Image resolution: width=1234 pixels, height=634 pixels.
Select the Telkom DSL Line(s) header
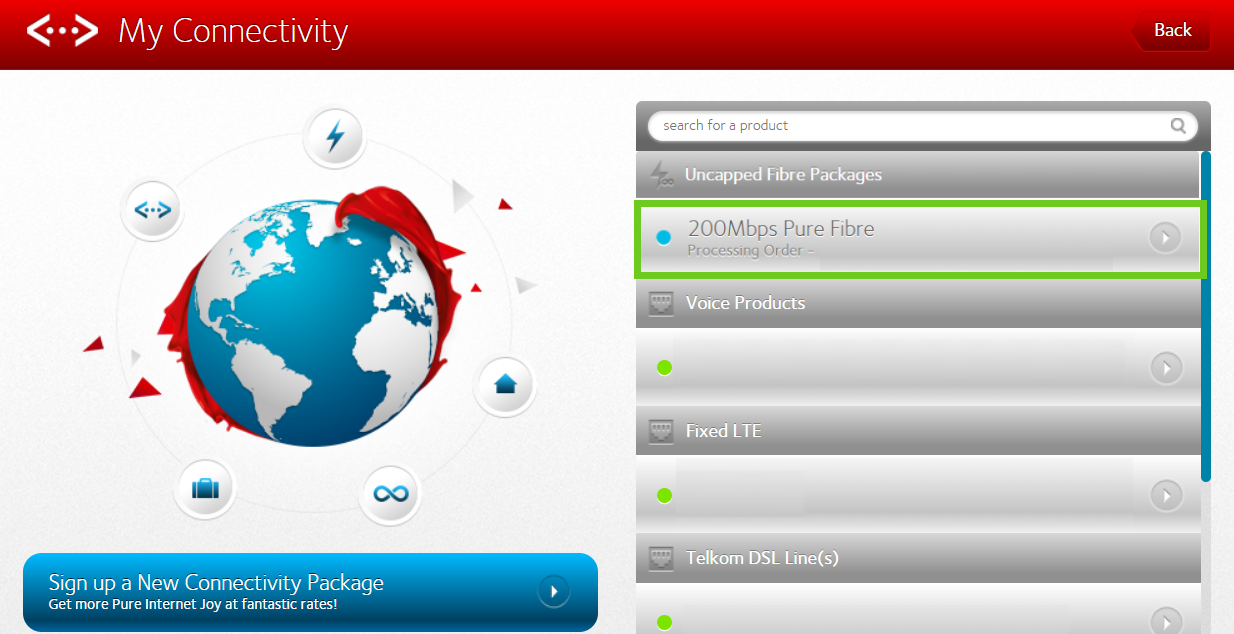pos(761,558)
